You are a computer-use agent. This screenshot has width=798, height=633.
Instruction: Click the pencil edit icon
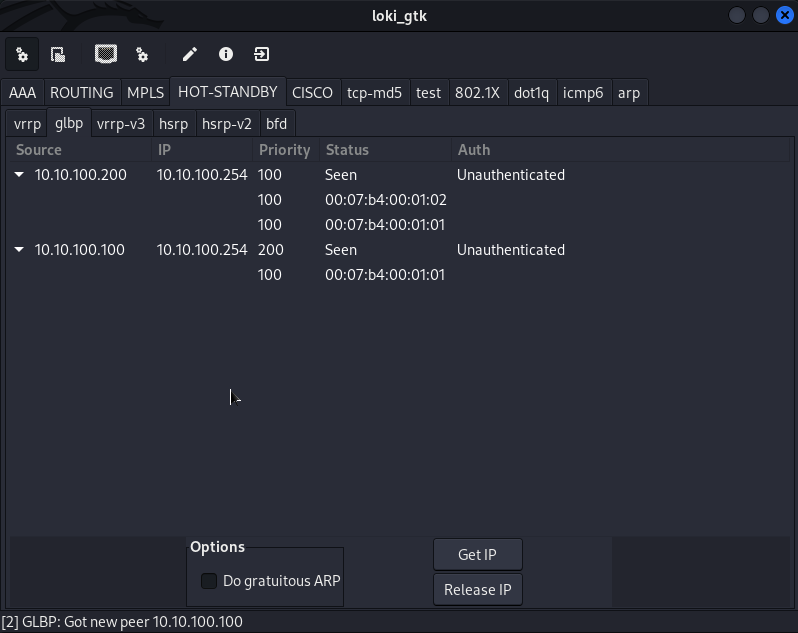pyautogui.click(x=190, y=54)
